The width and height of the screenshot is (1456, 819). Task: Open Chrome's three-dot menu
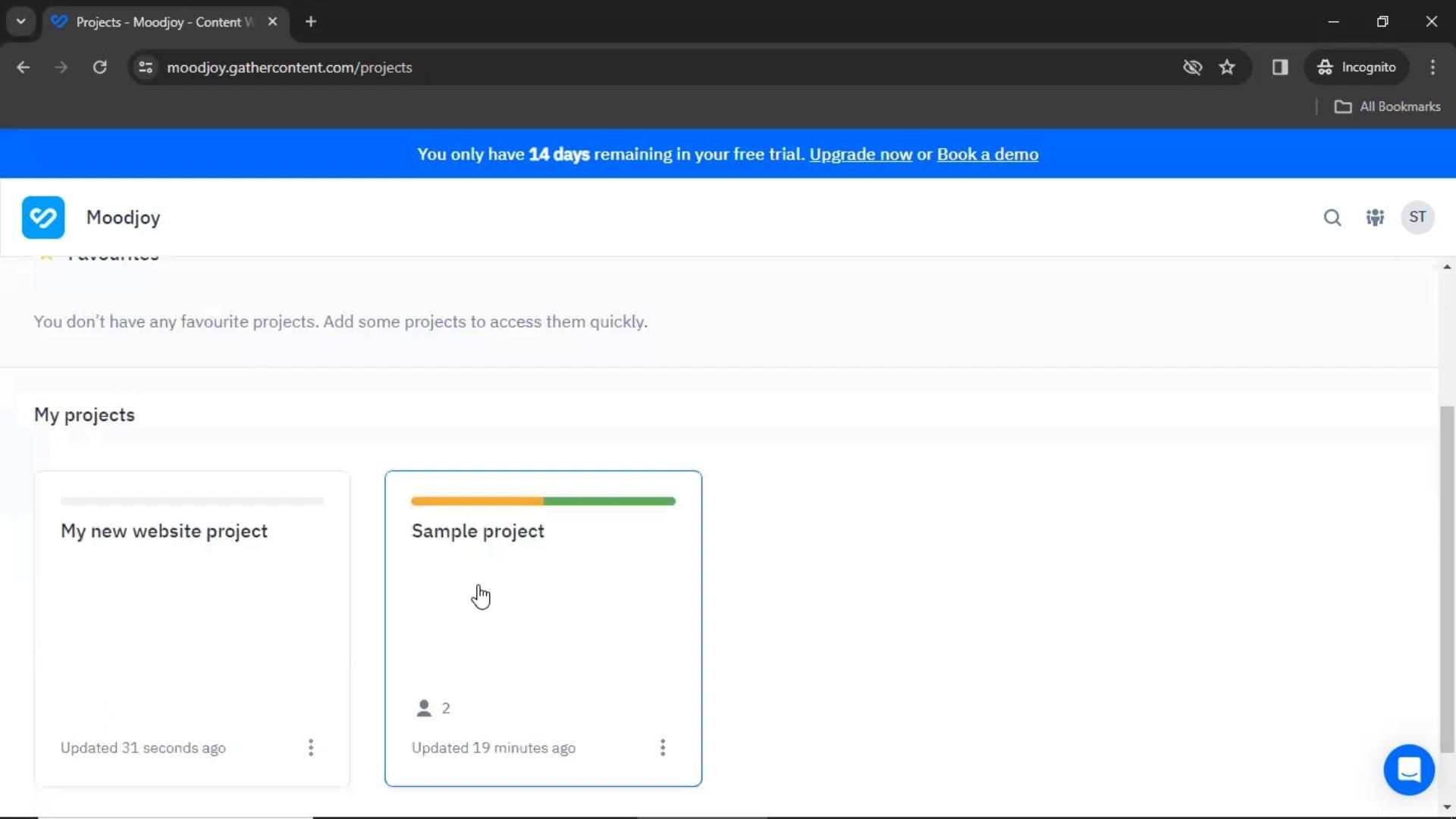tap(1432, 67)
